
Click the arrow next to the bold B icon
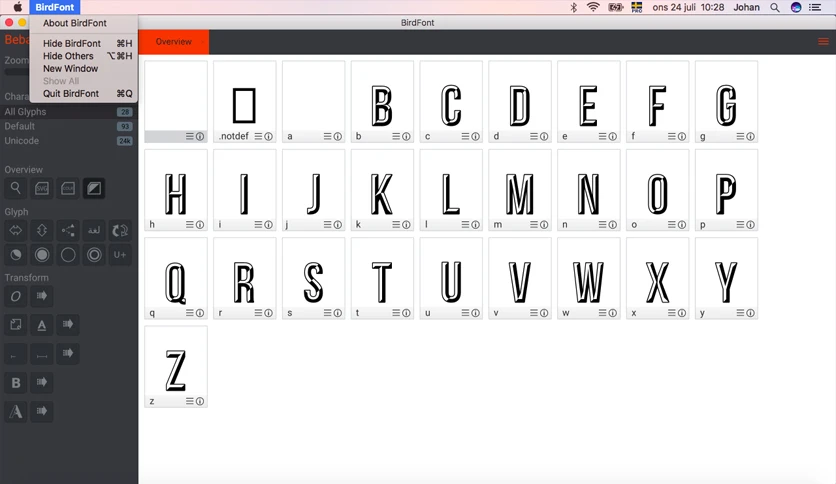42,382
